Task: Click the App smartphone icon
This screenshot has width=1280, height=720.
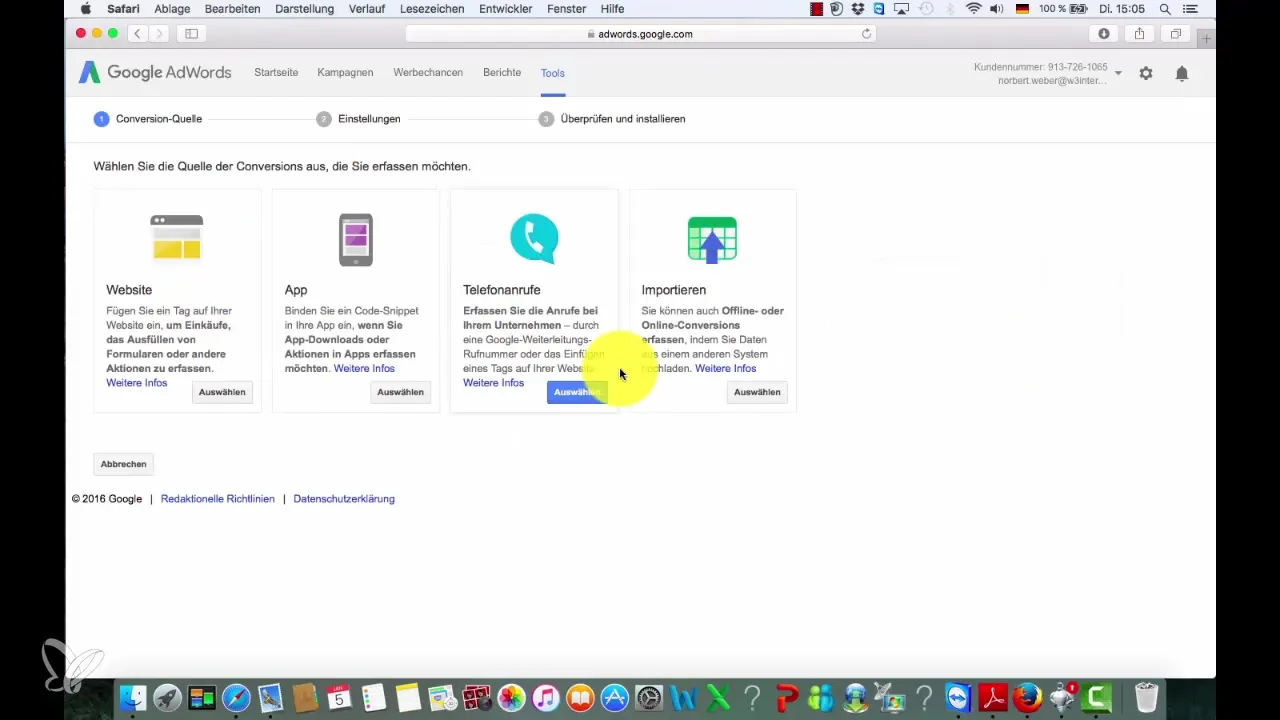Action: pyautogui.click(x=355, y=239)
